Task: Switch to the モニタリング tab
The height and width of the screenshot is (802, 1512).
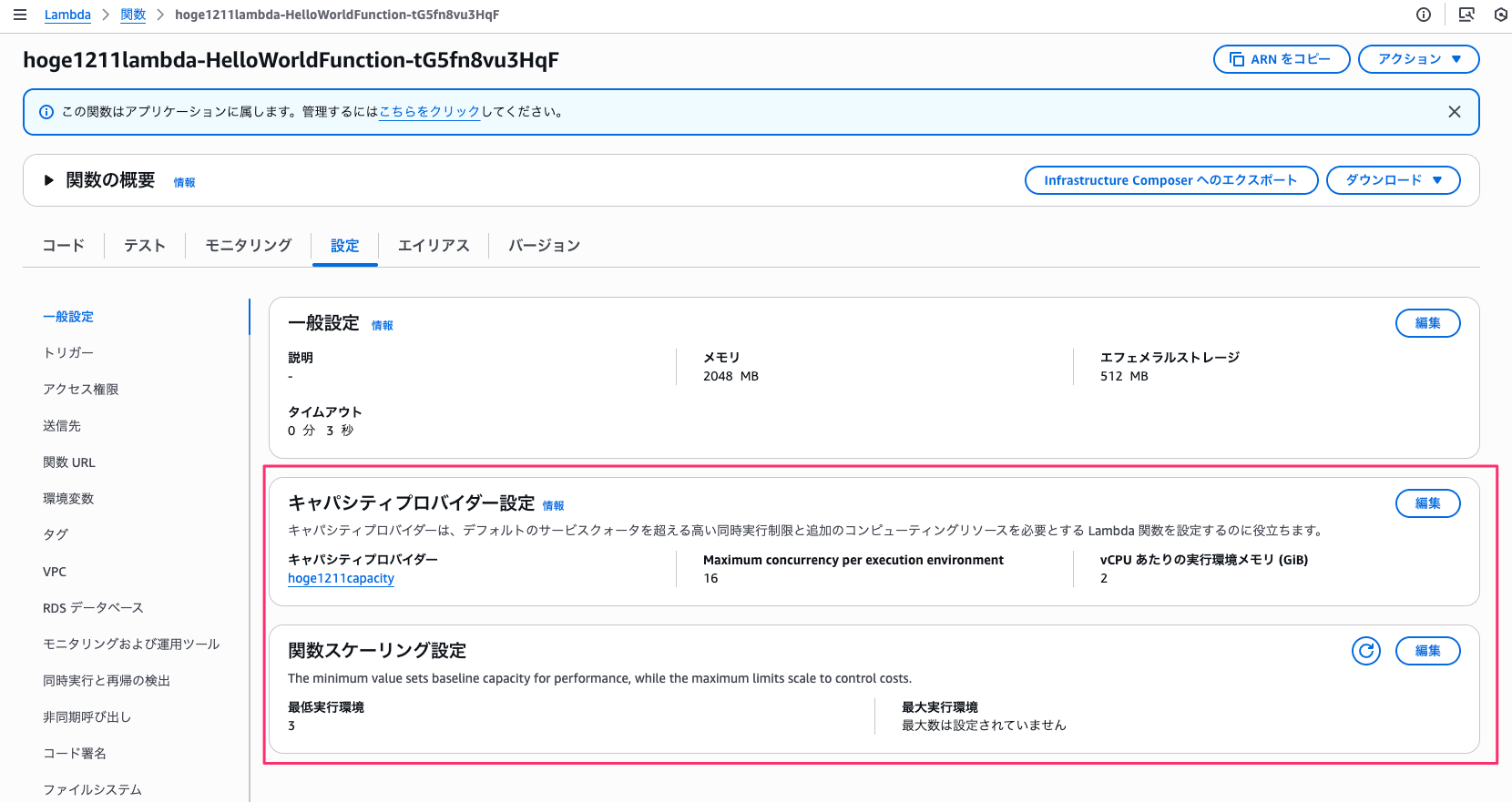Action: (248, 246)
